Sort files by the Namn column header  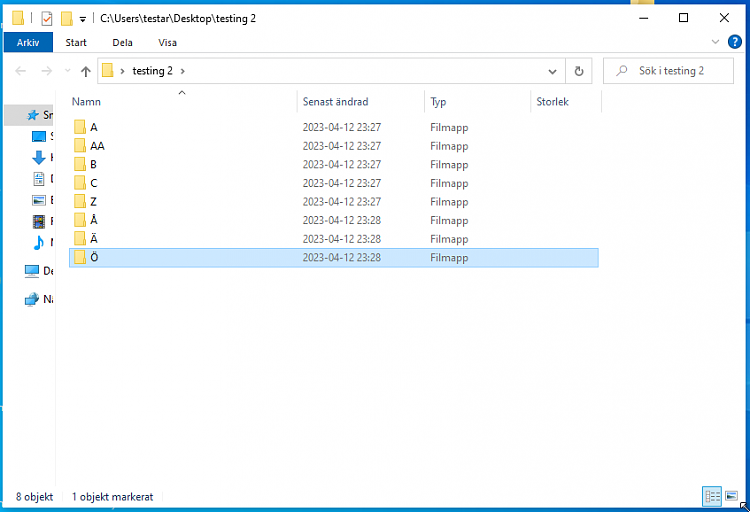[x=87, y=102]
